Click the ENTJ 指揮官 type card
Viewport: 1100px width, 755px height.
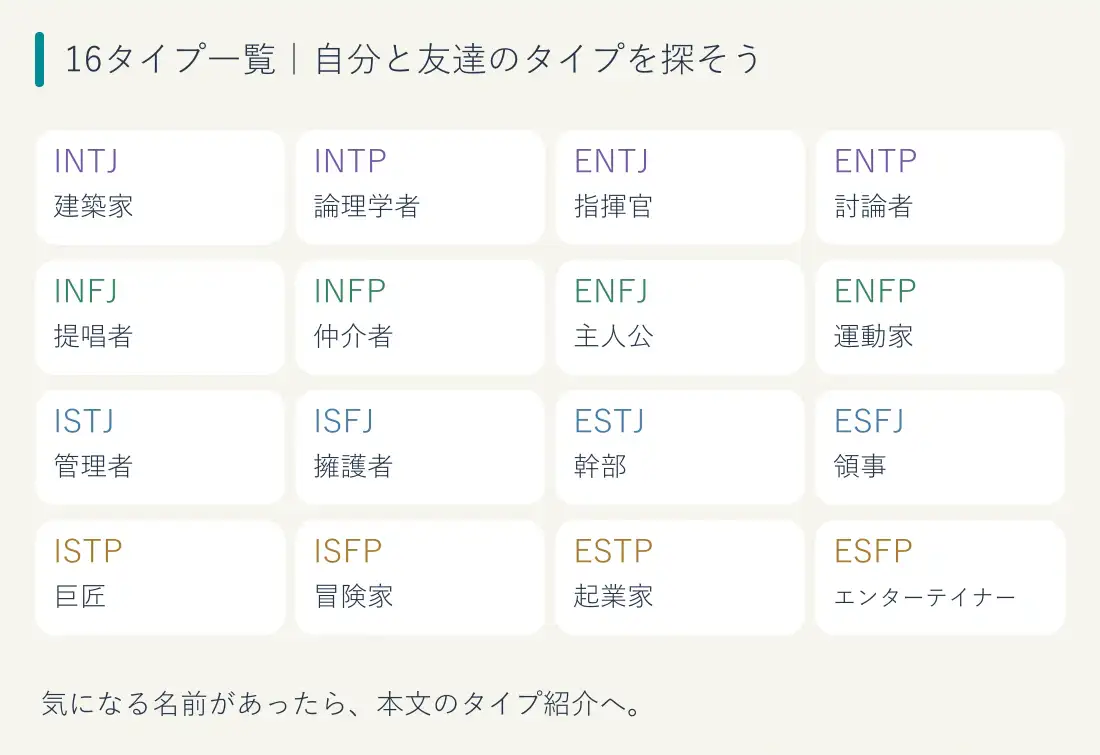pyautogui.click(x=680, y=187)
